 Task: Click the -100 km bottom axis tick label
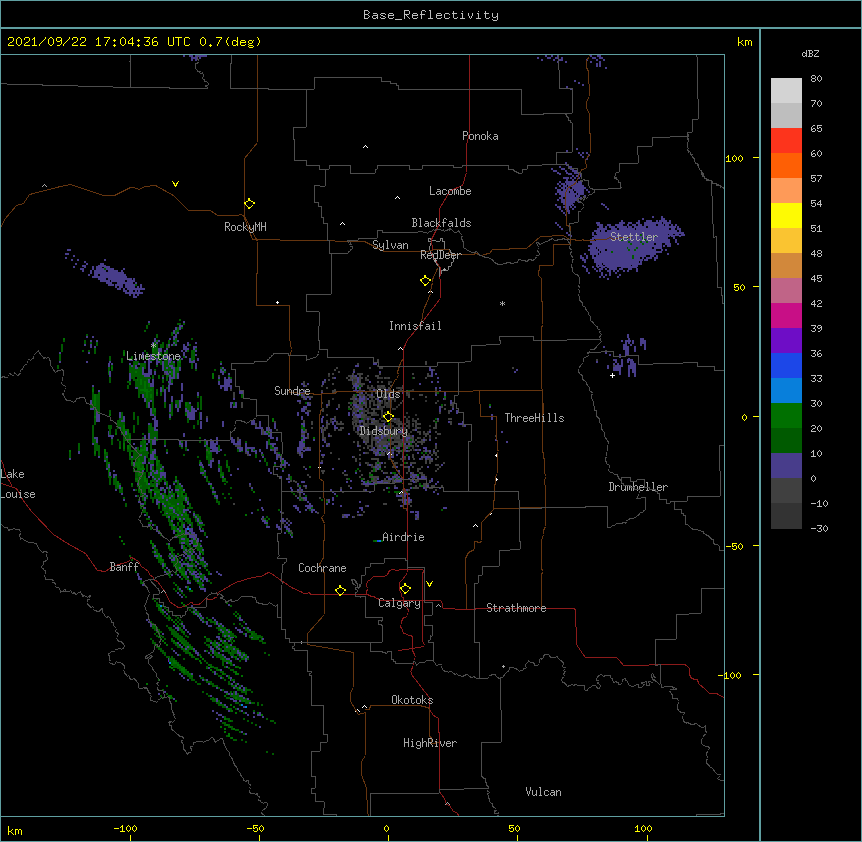[x=125, y=828]
